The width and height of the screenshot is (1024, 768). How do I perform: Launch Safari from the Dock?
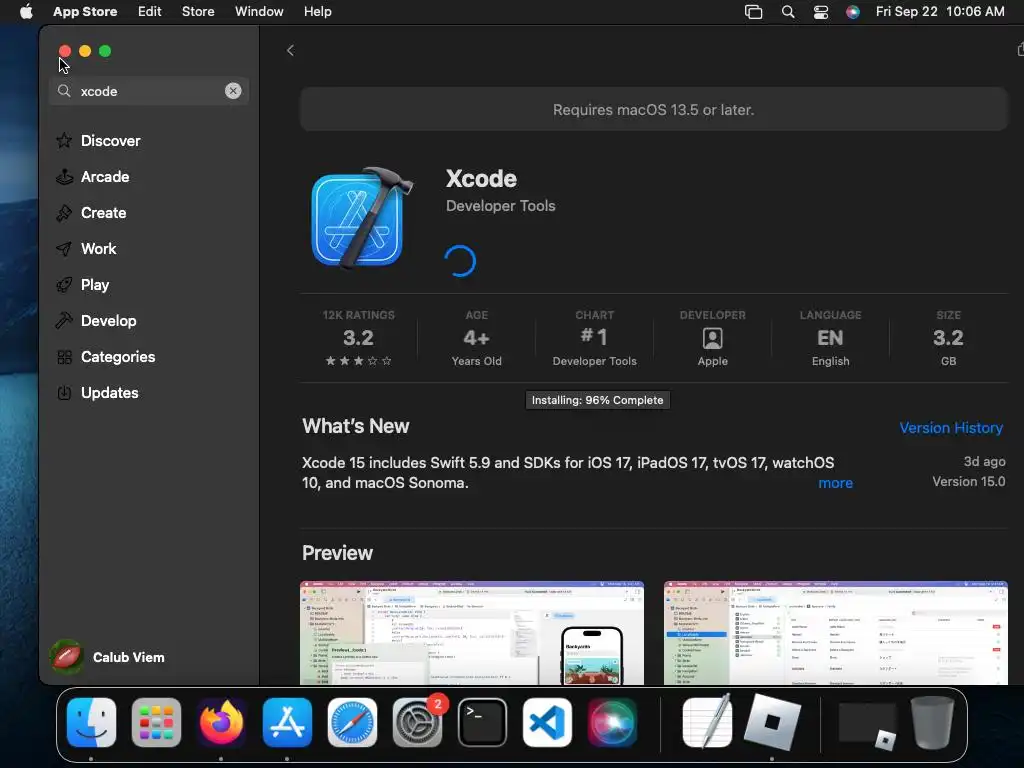point(352,722)
